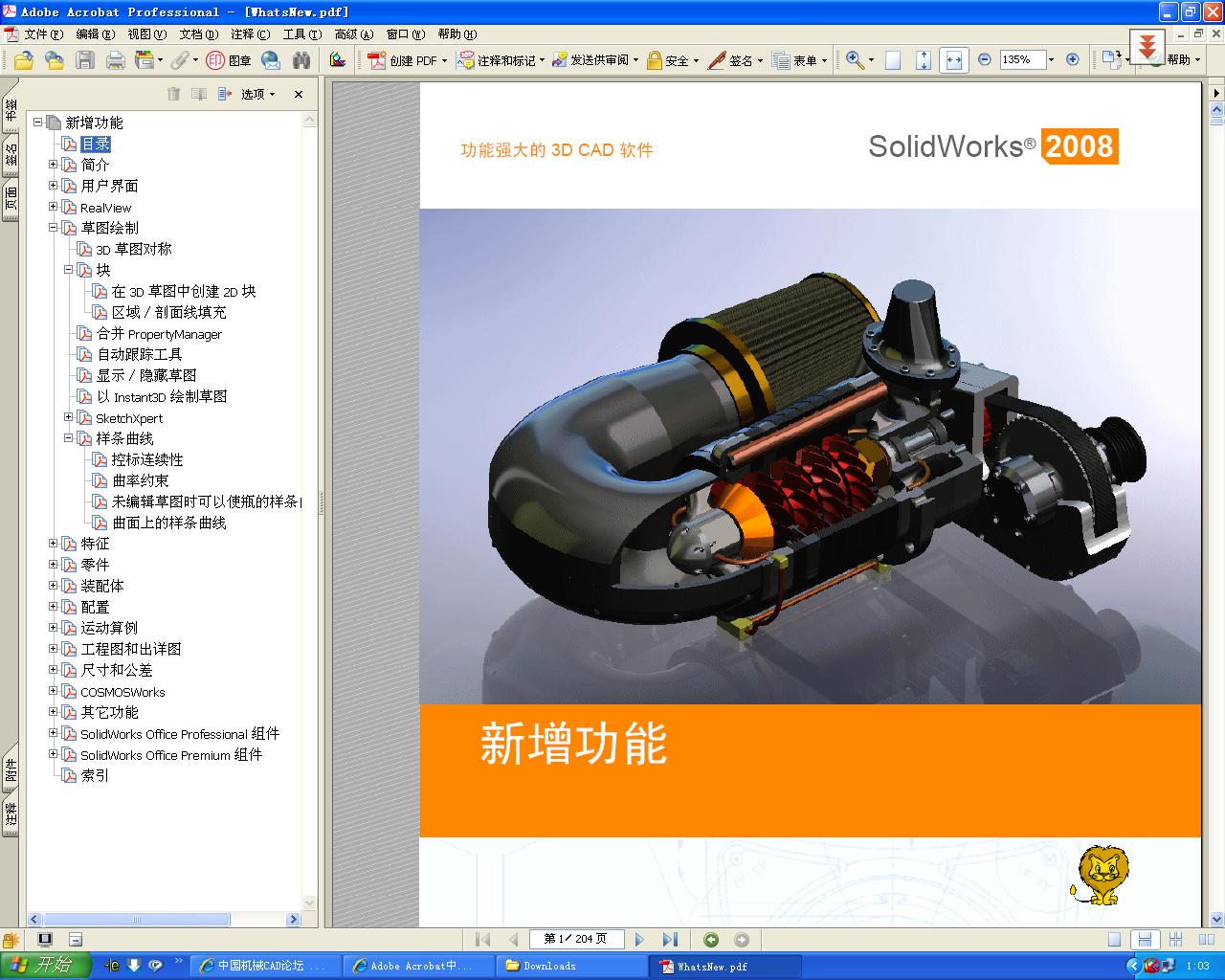
Task: Open the 工具 menu
Action: pyautogui.click(x=301, y=33)
